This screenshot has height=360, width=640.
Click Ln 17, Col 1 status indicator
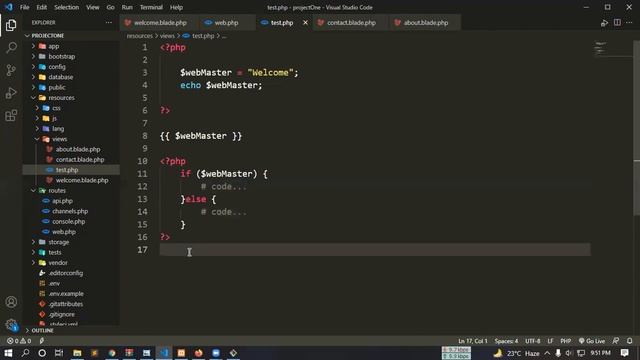(x=473, y=341)
